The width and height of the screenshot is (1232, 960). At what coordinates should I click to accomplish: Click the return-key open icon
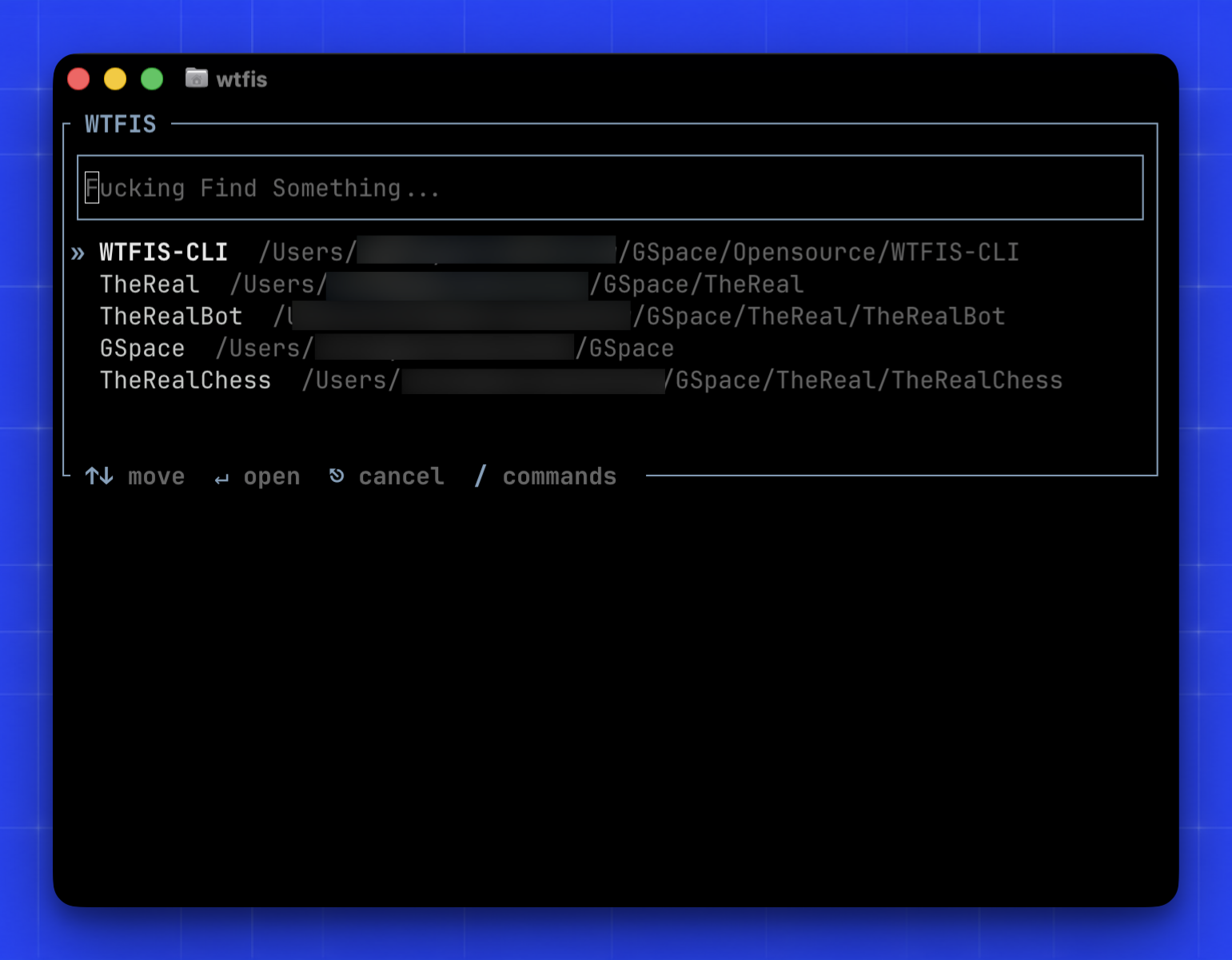[221, 479]
